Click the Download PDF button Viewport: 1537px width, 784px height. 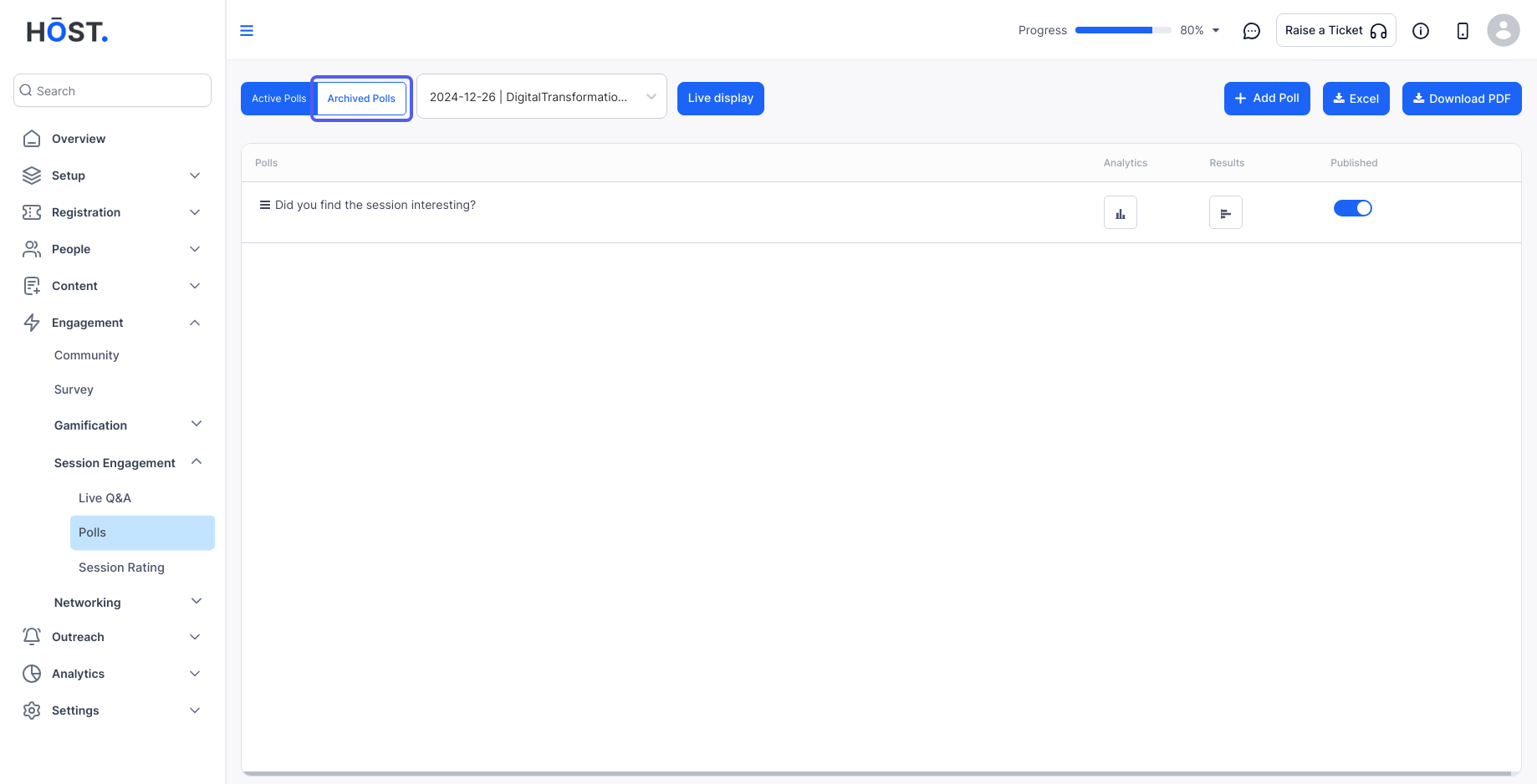[1462, 99]
